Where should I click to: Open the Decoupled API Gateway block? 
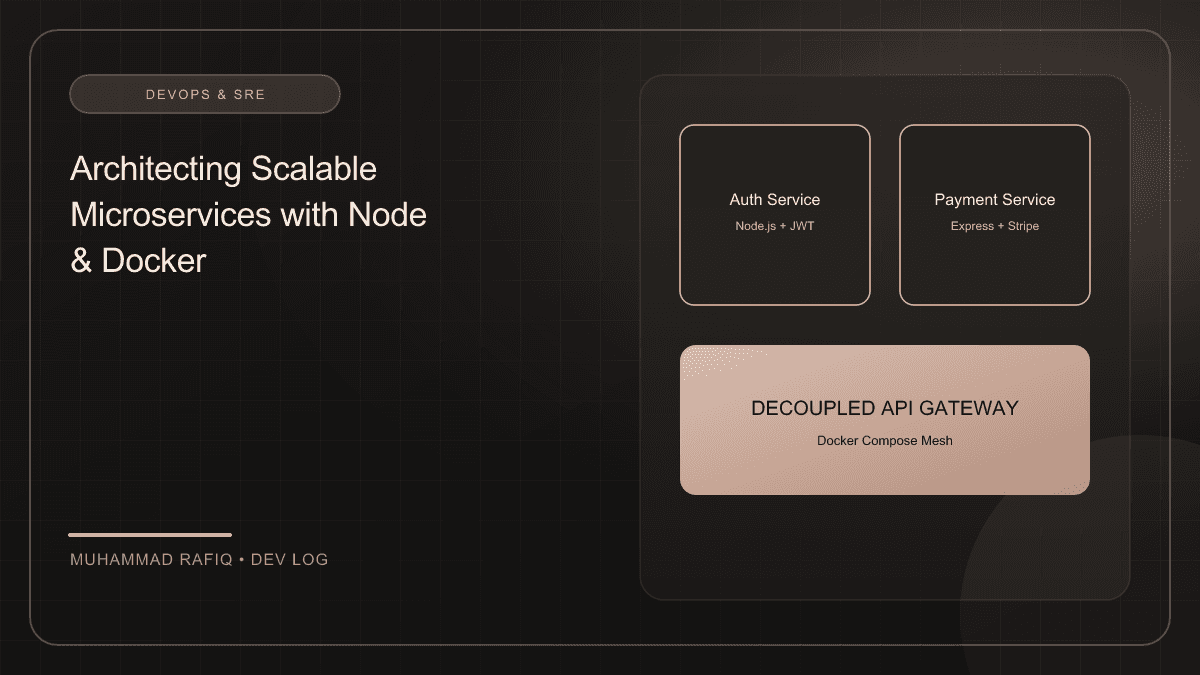click(x=885, y=420)
